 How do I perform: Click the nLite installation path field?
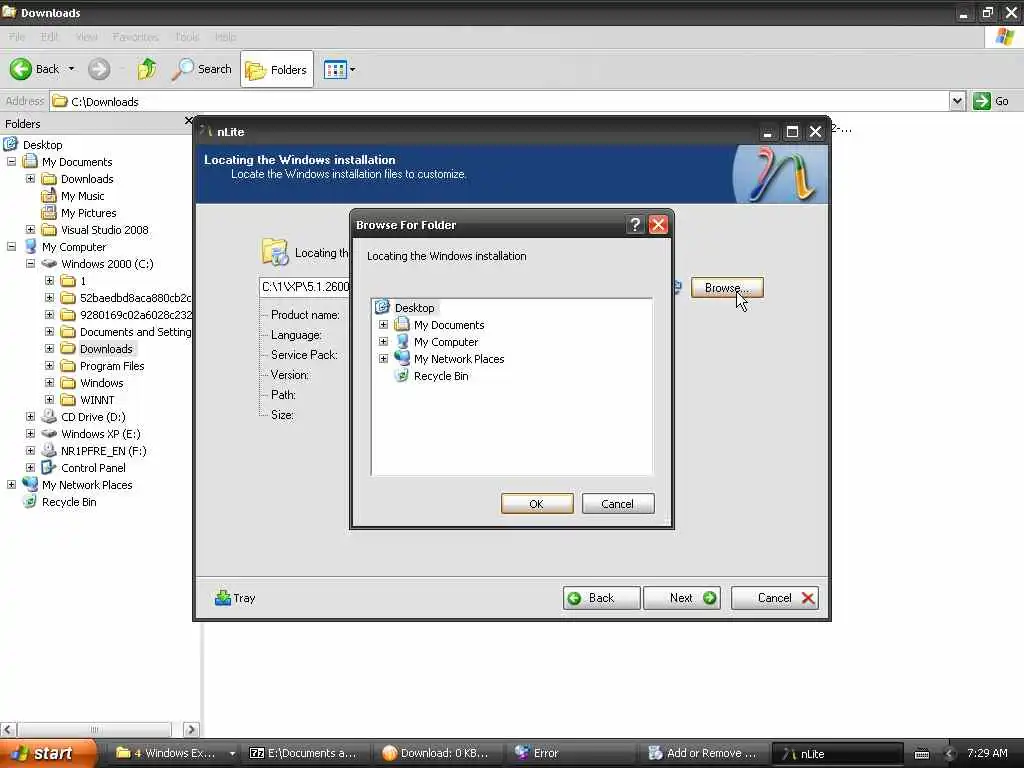305,287
